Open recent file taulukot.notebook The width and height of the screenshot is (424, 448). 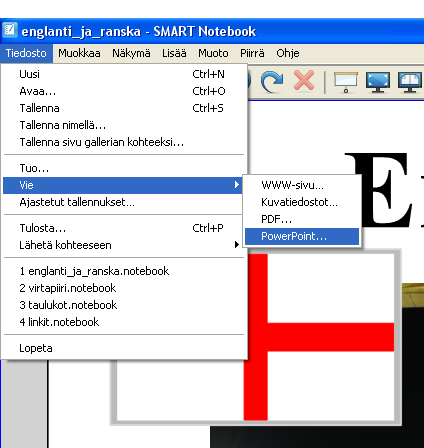[123, 305]
